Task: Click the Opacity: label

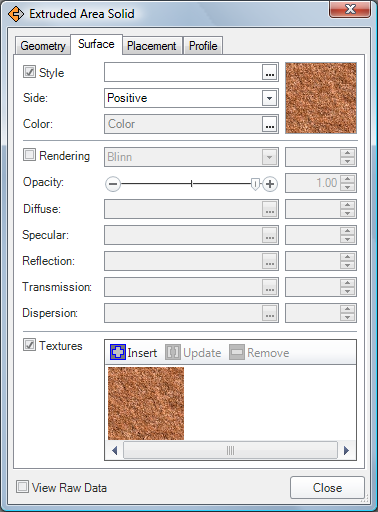Action: [43, 182]
